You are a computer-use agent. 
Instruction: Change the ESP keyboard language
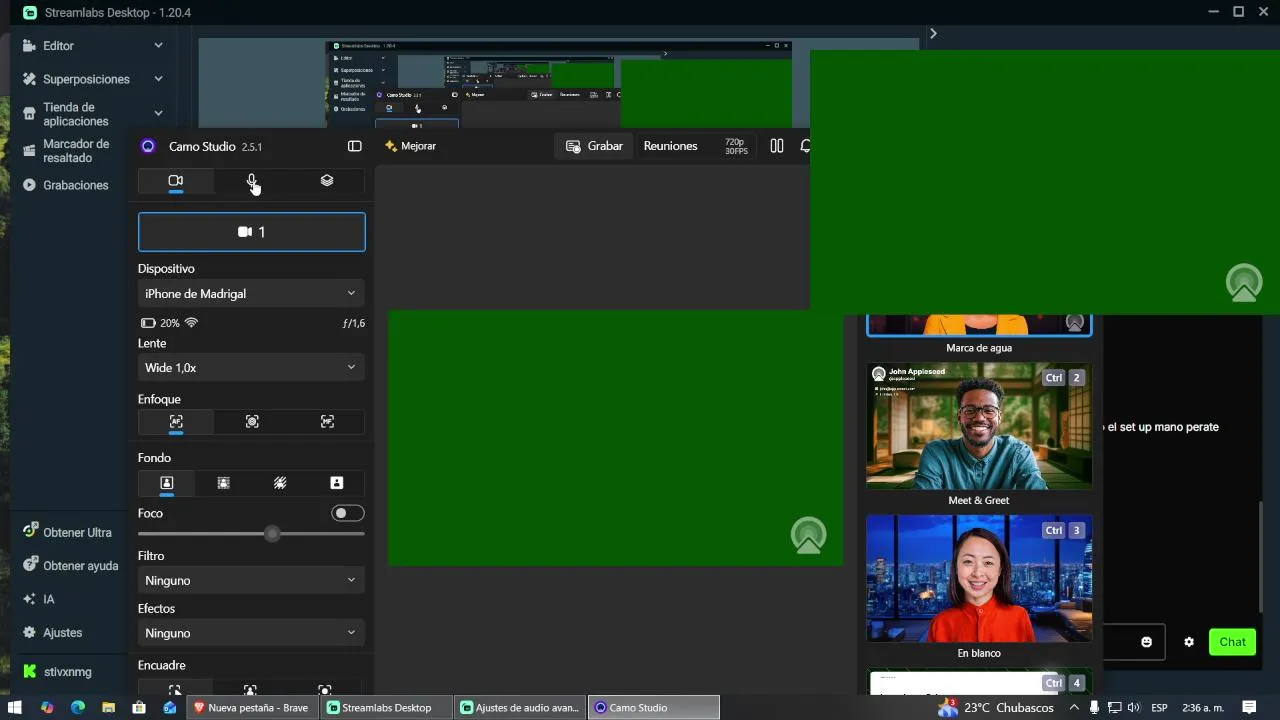tap(1159, 707)
